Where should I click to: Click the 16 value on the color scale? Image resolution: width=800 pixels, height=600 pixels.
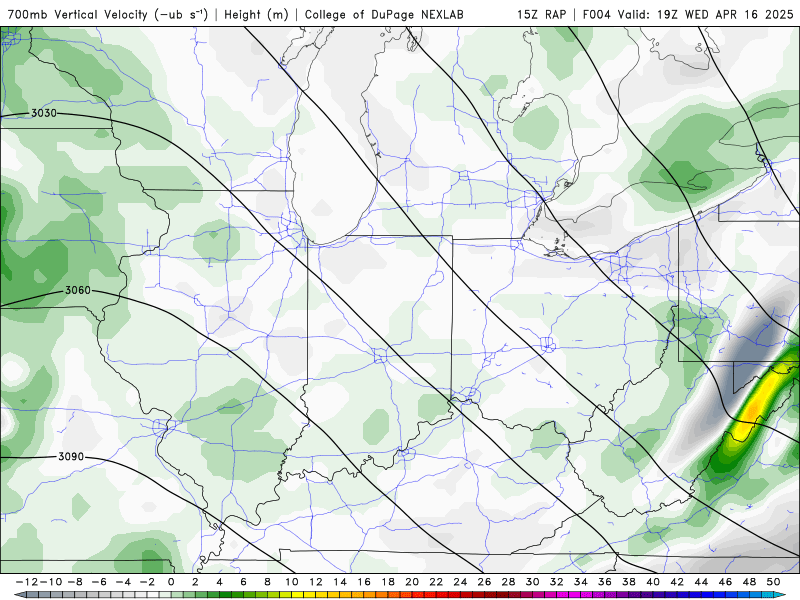point(364,582)
